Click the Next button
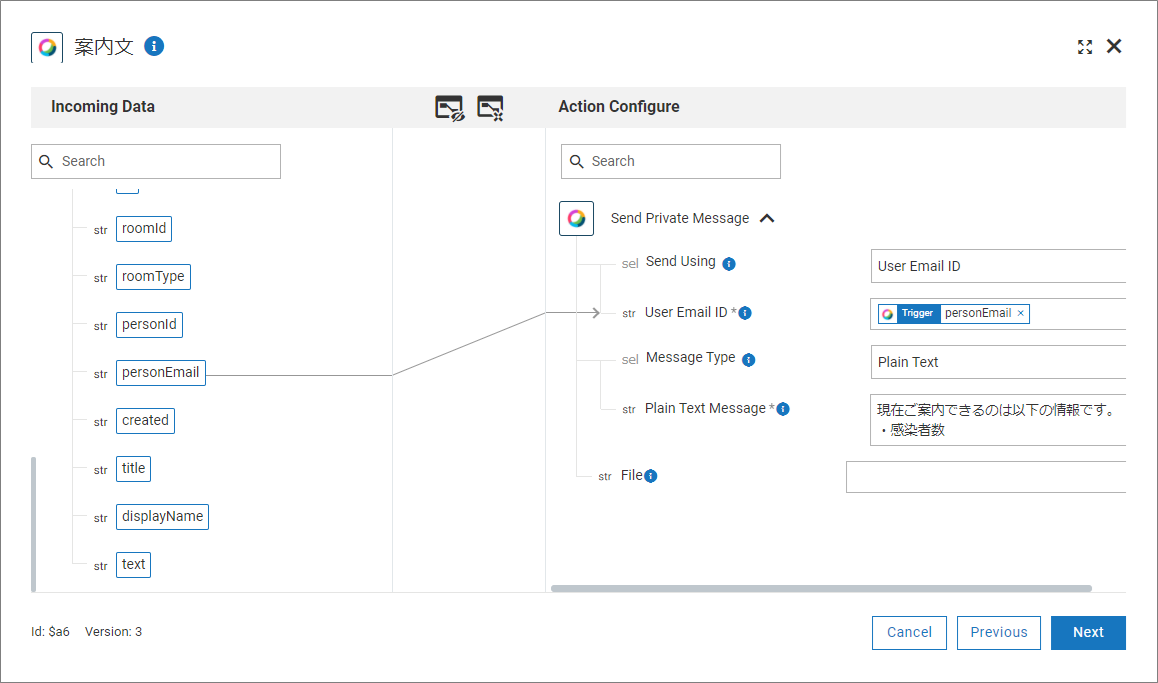Viewport: 1158px width, 683px height. (1088, 632)
